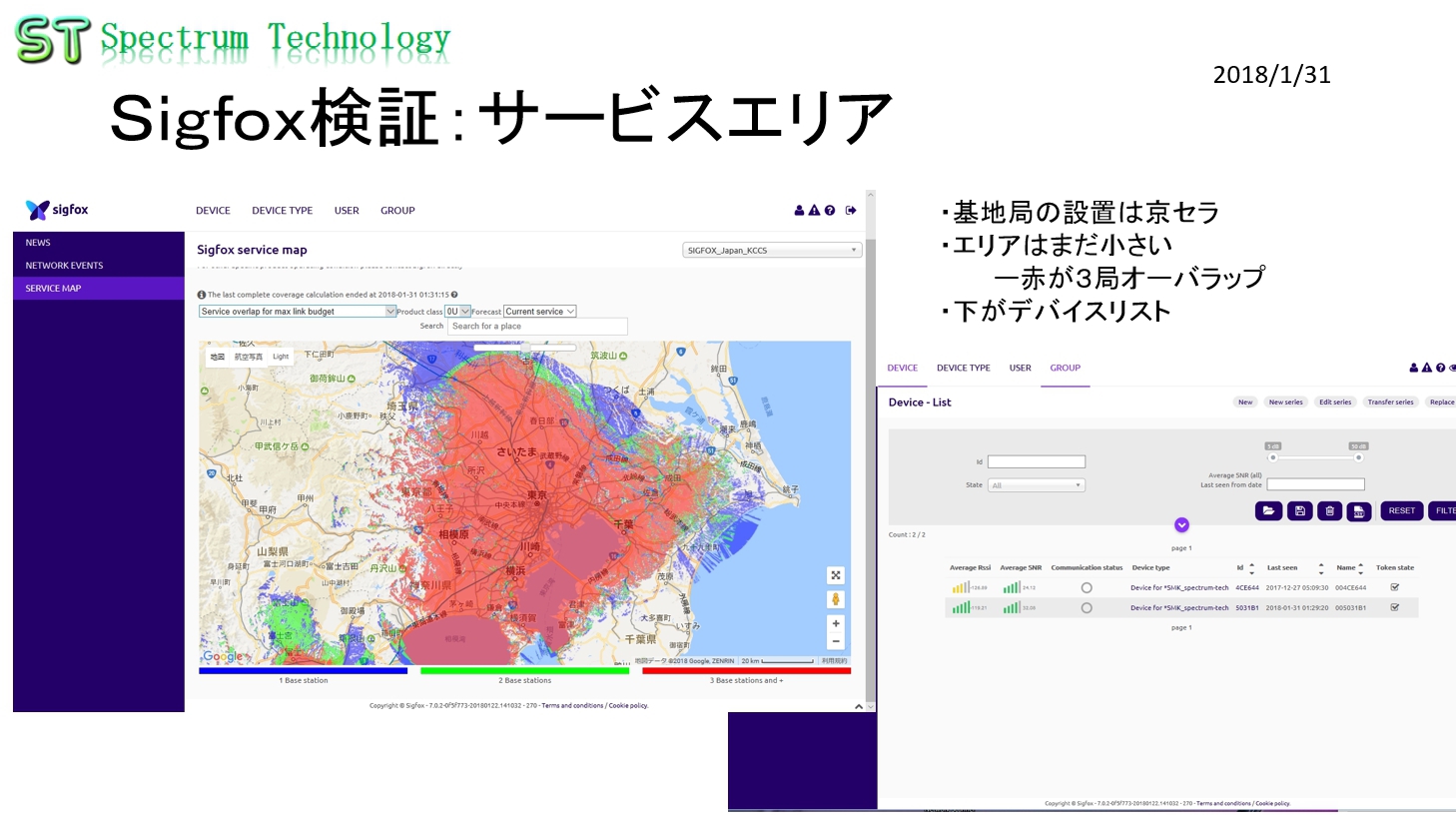The image size is (1456, 818).
Task: Switch map to Light style
Action: pos(281,357)
